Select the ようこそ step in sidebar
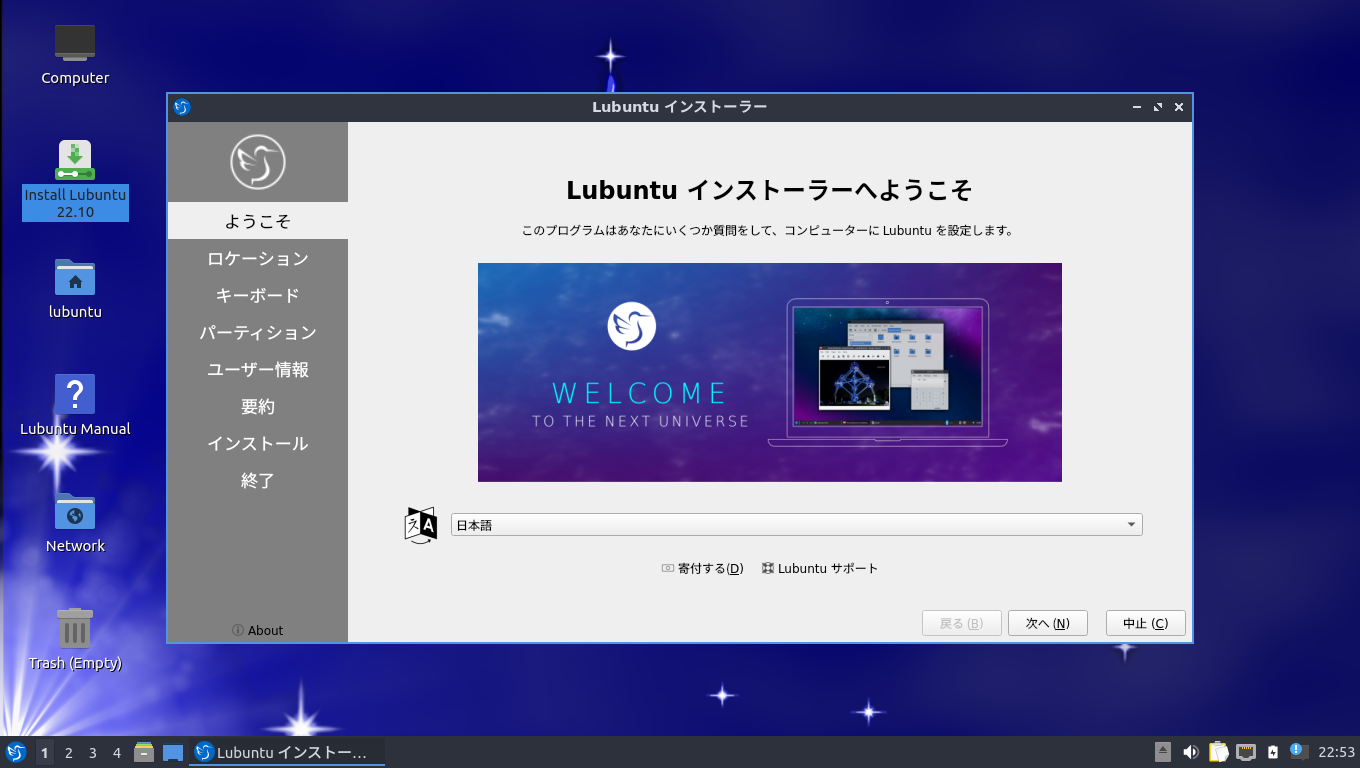1360x768 pixels. pos(258,221)
